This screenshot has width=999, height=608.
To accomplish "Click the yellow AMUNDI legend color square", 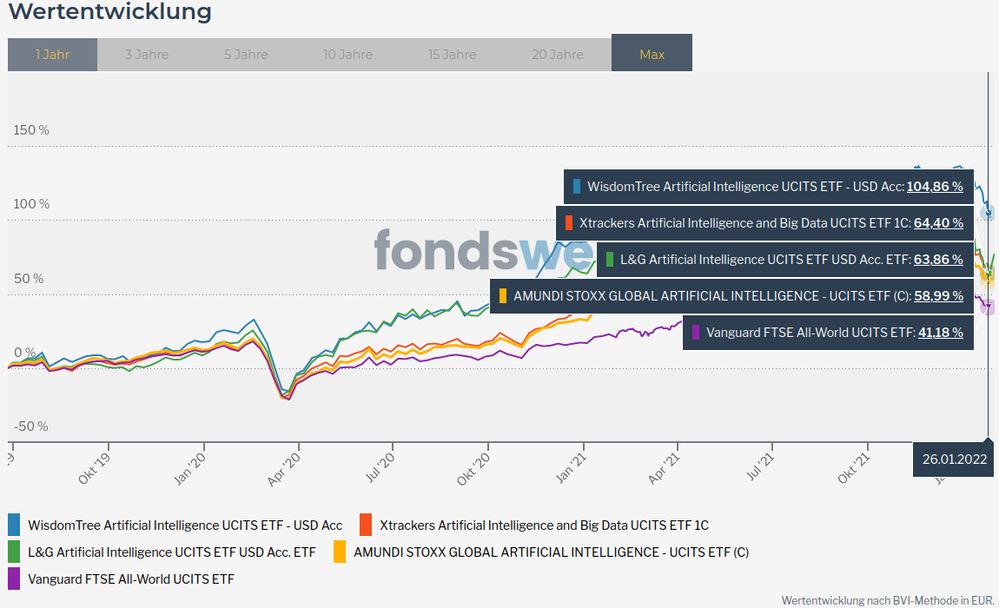I will [x=340, y=551].
